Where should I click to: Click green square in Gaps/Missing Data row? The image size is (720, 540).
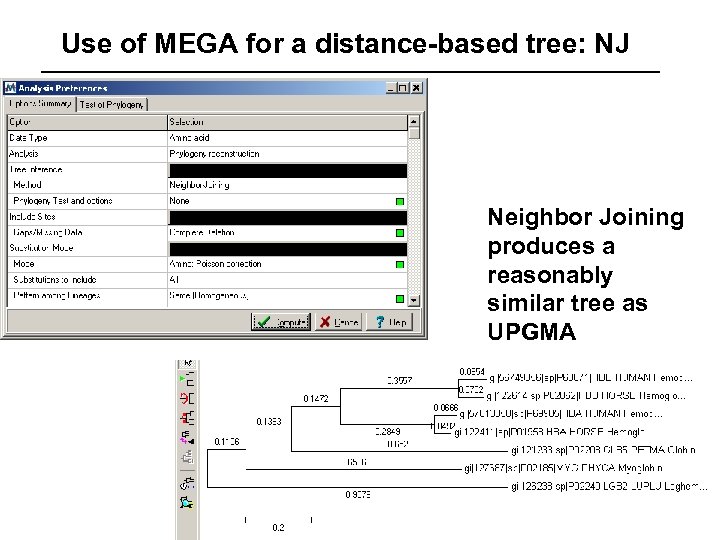(400, 233)
